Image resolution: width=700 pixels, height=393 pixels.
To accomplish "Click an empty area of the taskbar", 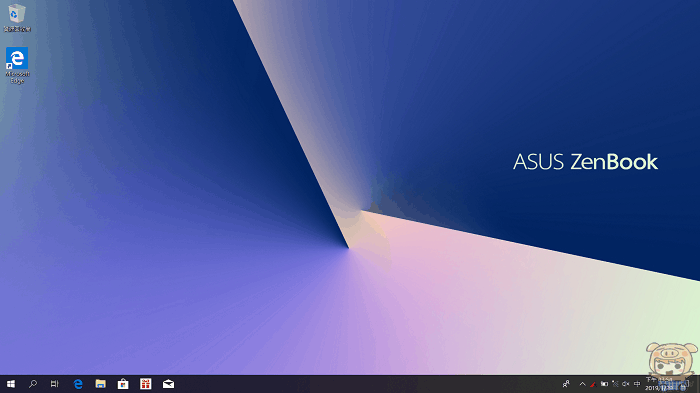I will pyautogui.click(x=357, y=384).
